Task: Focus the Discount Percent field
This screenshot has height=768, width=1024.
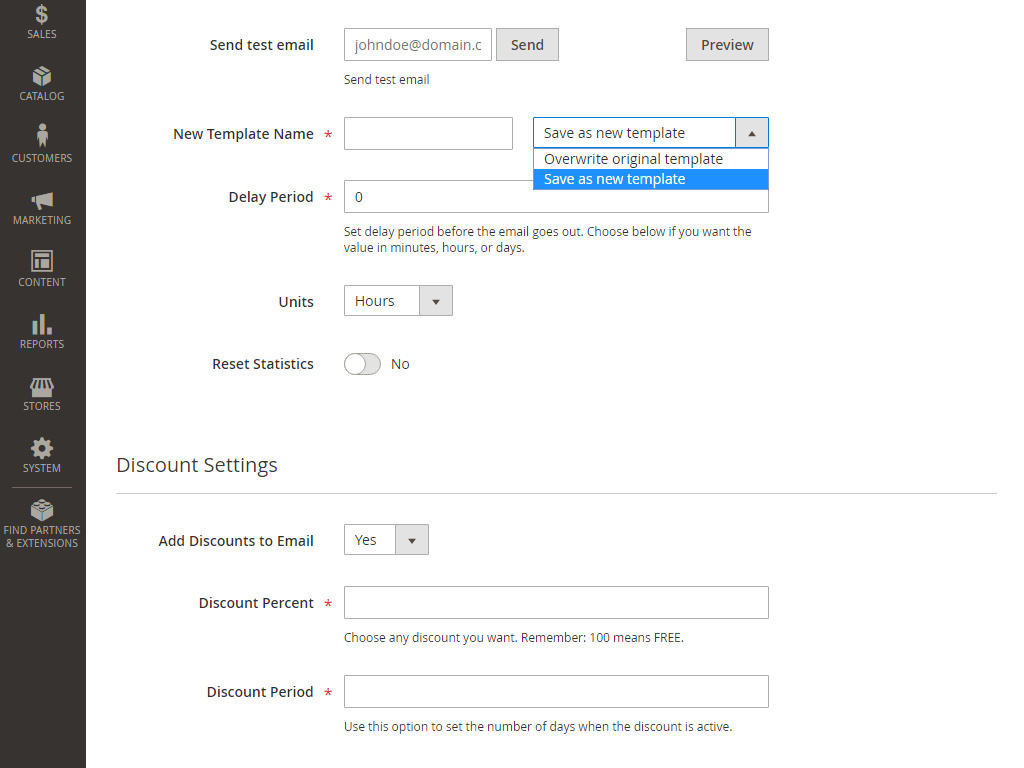Action: [556, 602]
